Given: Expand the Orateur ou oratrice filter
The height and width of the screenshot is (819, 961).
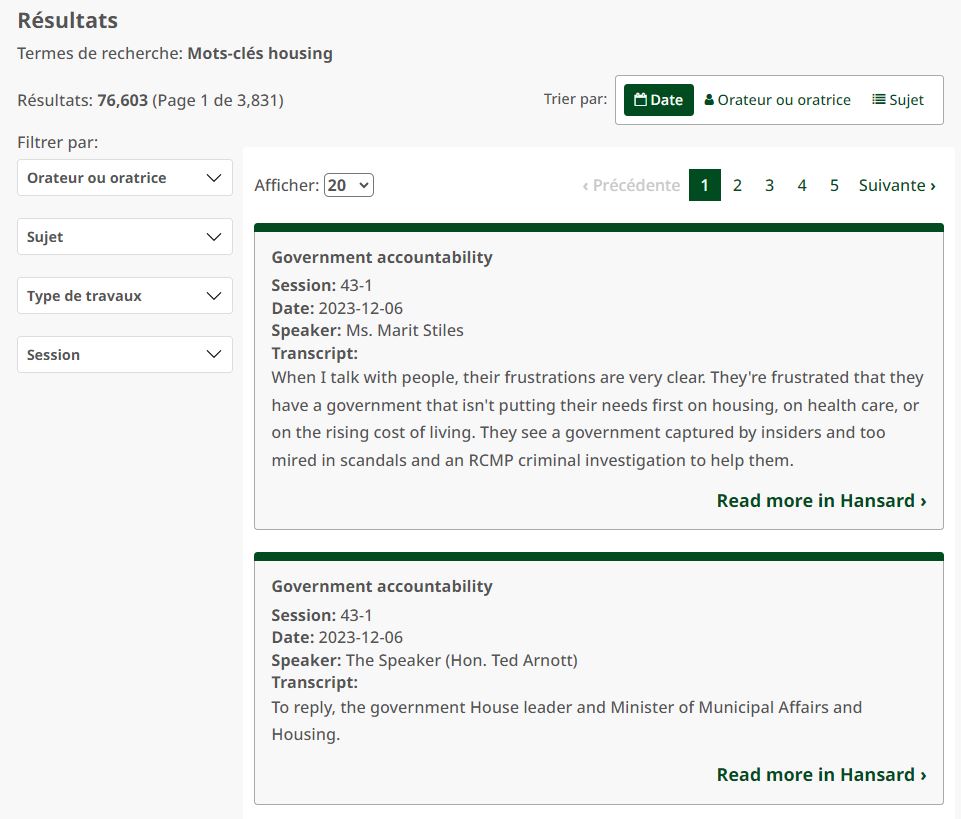Looking at the screenshot, I should click(x=125, y=178).
